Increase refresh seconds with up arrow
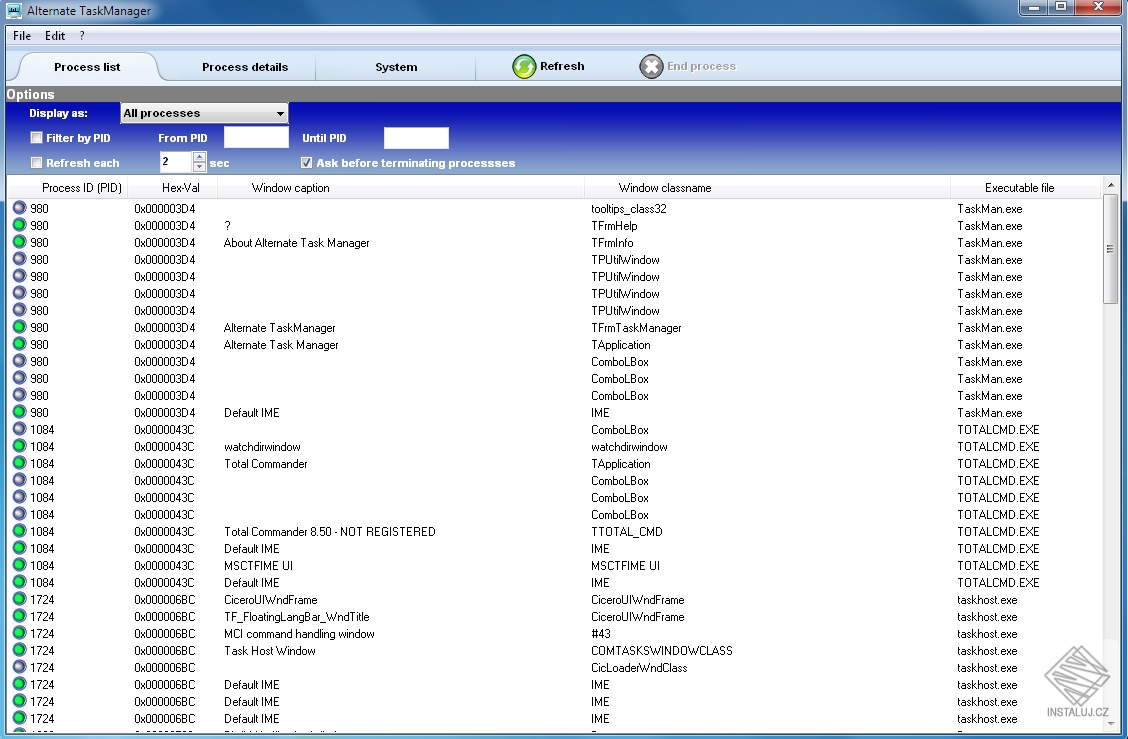 tap(199, 157)
